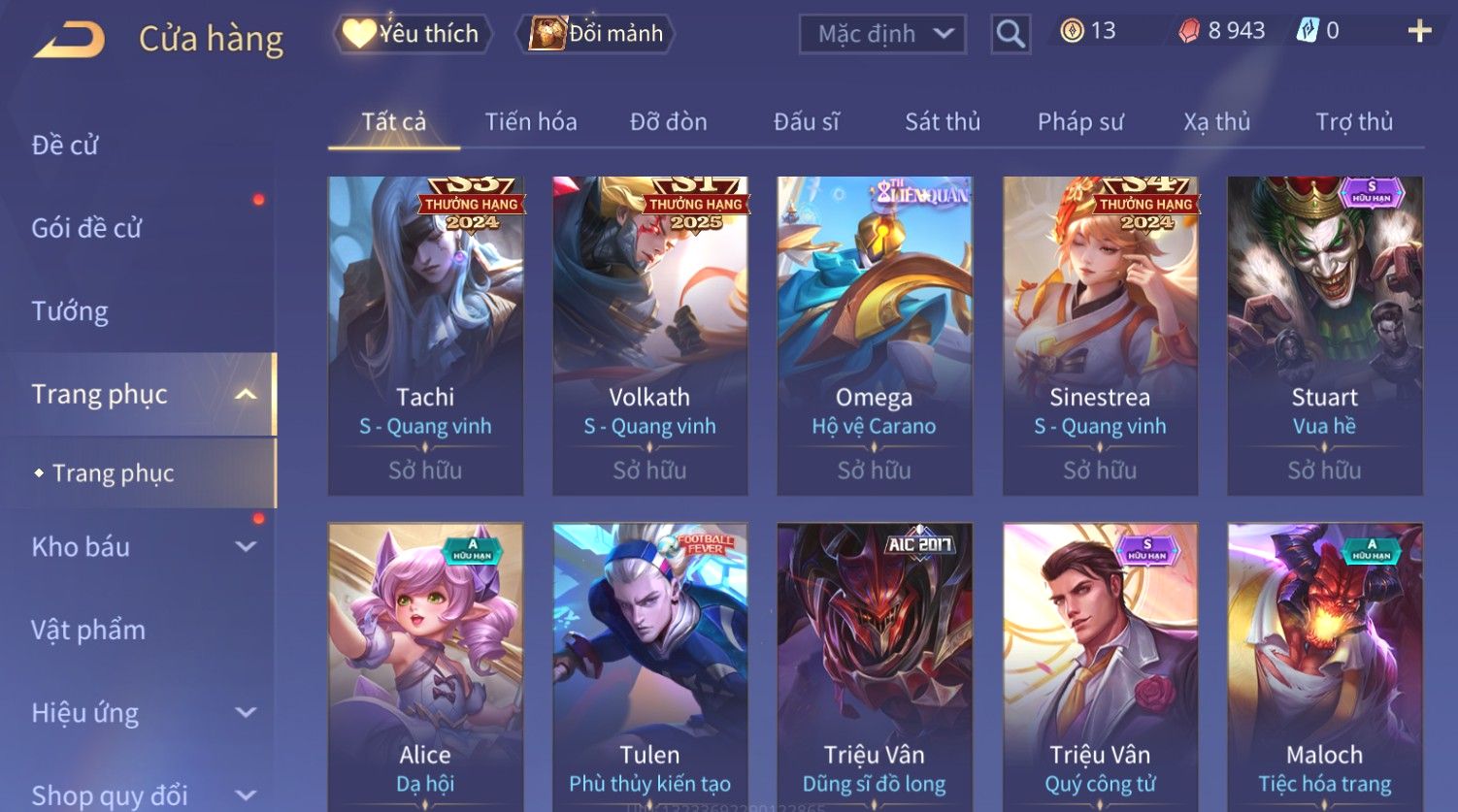
Task: Open Gói đề cử in sidebar
Action: pyautogui.click(x=86, y=228)
